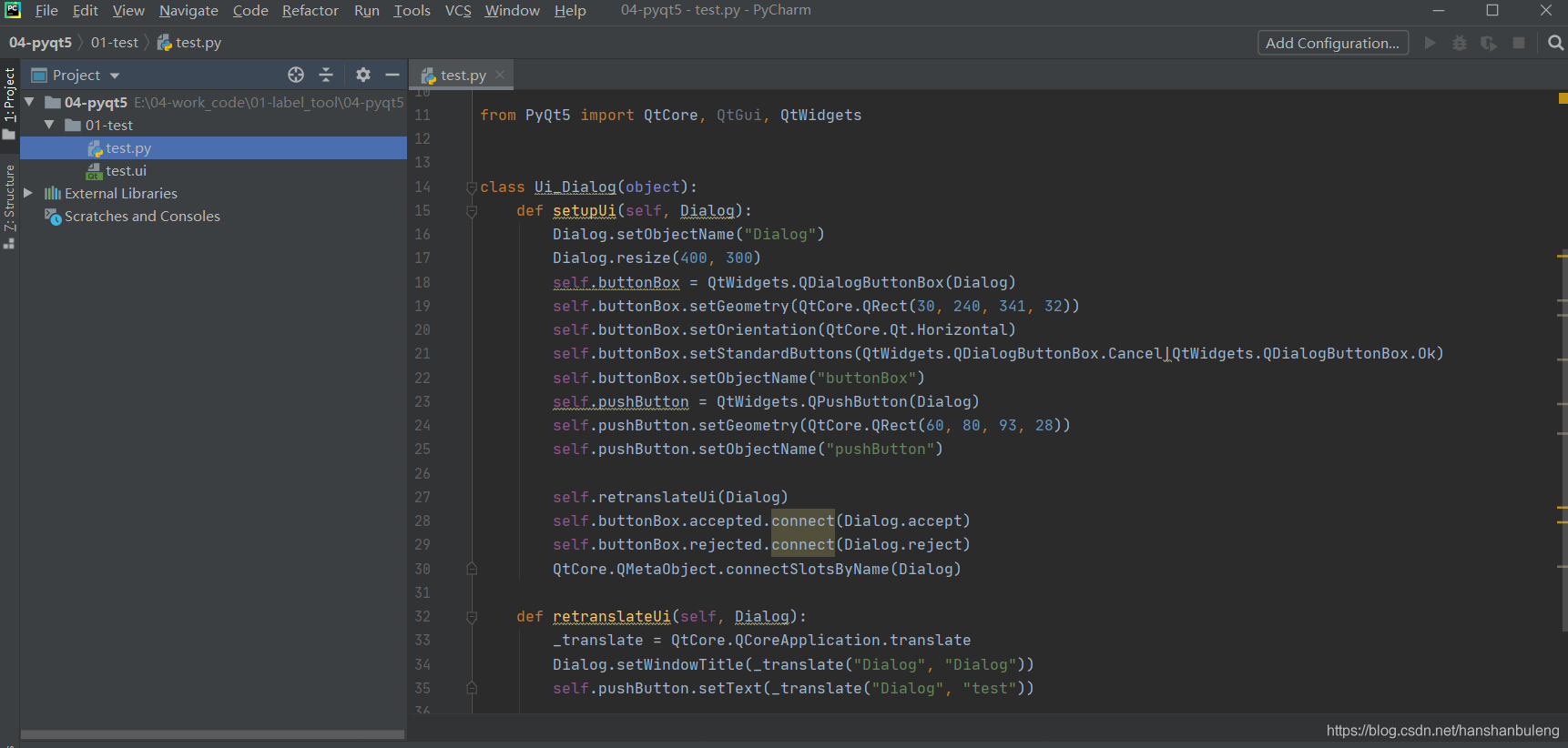
Task: Click warning stripe marker beside line 18
Action: point(1563,258)
